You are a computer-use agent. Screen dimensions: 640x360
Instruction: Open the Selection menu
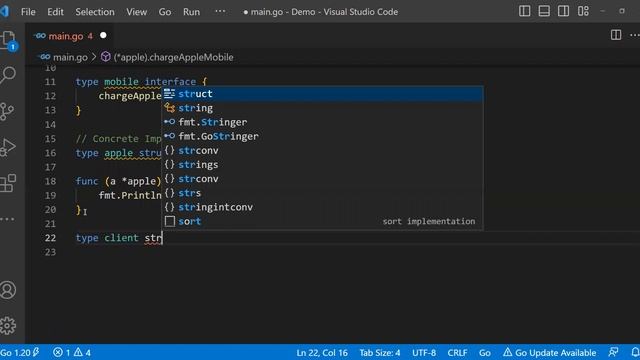95,12
